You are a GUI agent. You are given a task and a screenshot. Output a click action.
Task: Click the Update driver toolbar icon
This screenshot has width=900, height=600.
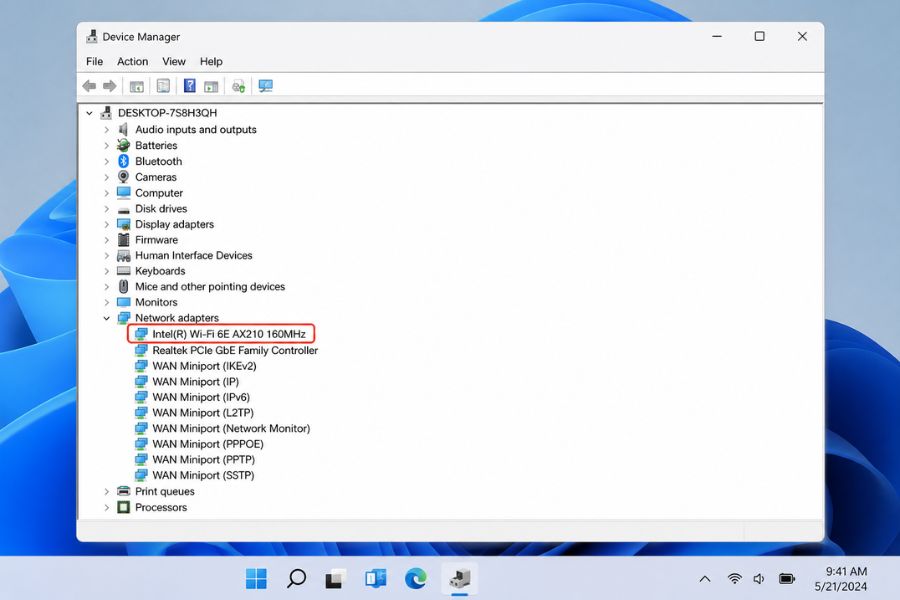(x=238, y=86)
